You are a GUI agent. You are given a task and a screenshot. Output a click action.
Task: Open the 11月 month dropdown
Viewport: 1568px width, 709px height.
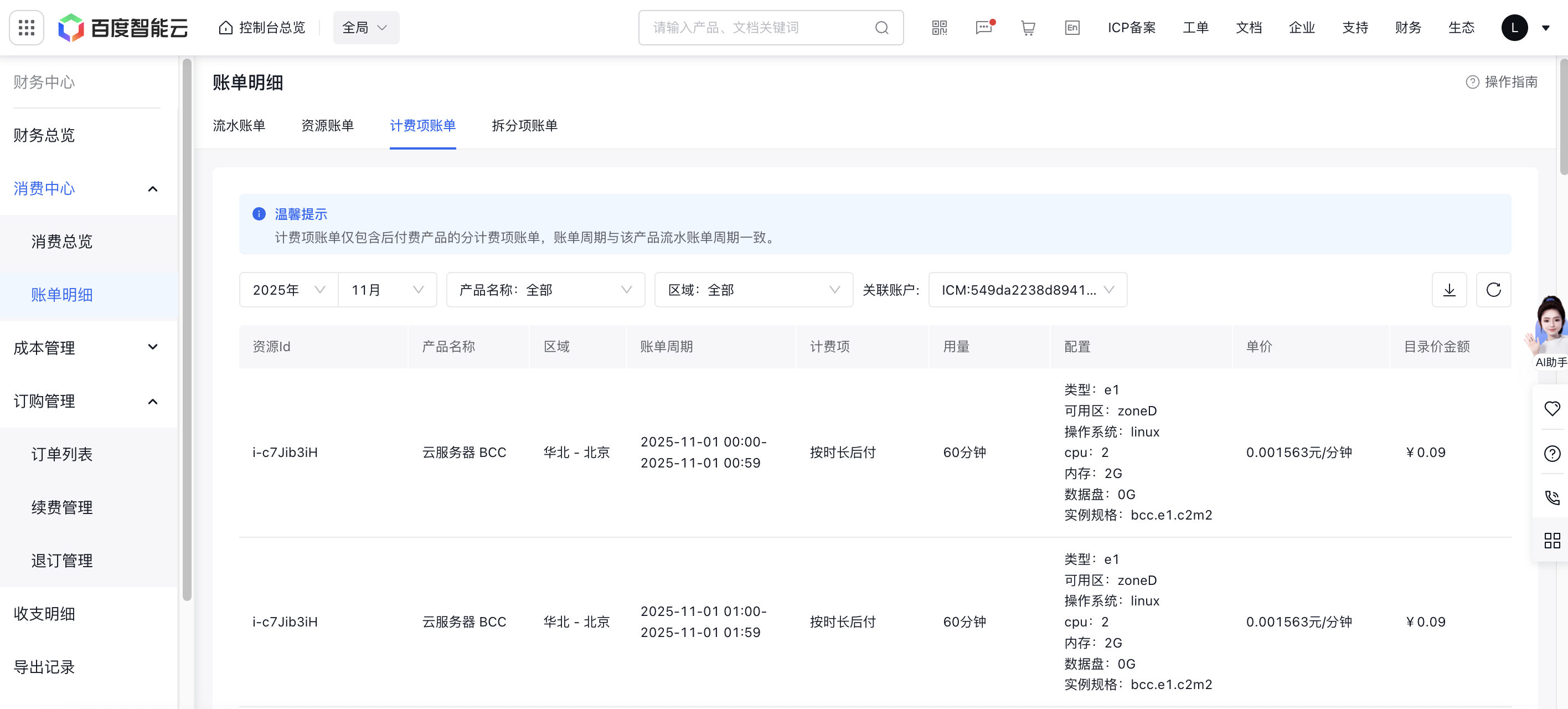387,290
